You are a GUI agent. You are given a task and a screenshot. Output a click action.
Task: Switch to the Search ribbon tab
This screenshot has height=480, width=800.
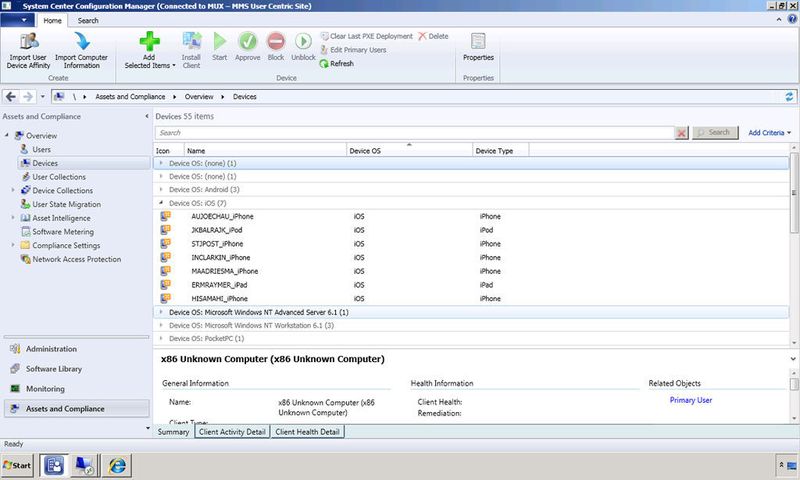(88, 21)
